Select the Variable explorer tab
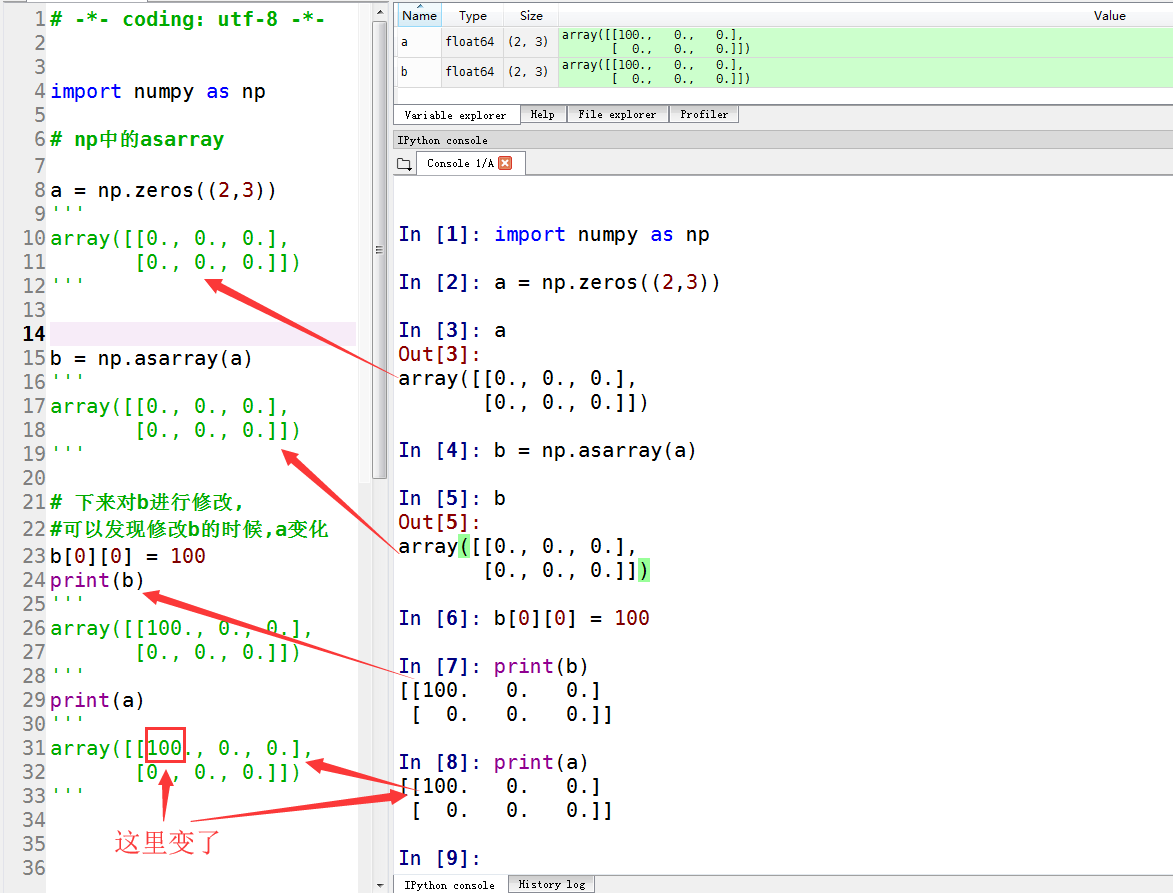 (456, 114)
